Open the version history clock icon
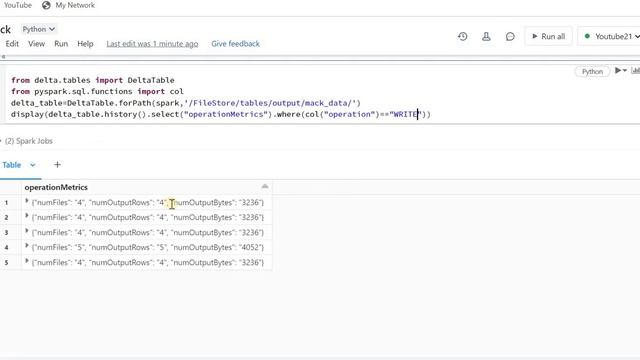The width and height of the screenshot is (640, 360). point(462,37)
